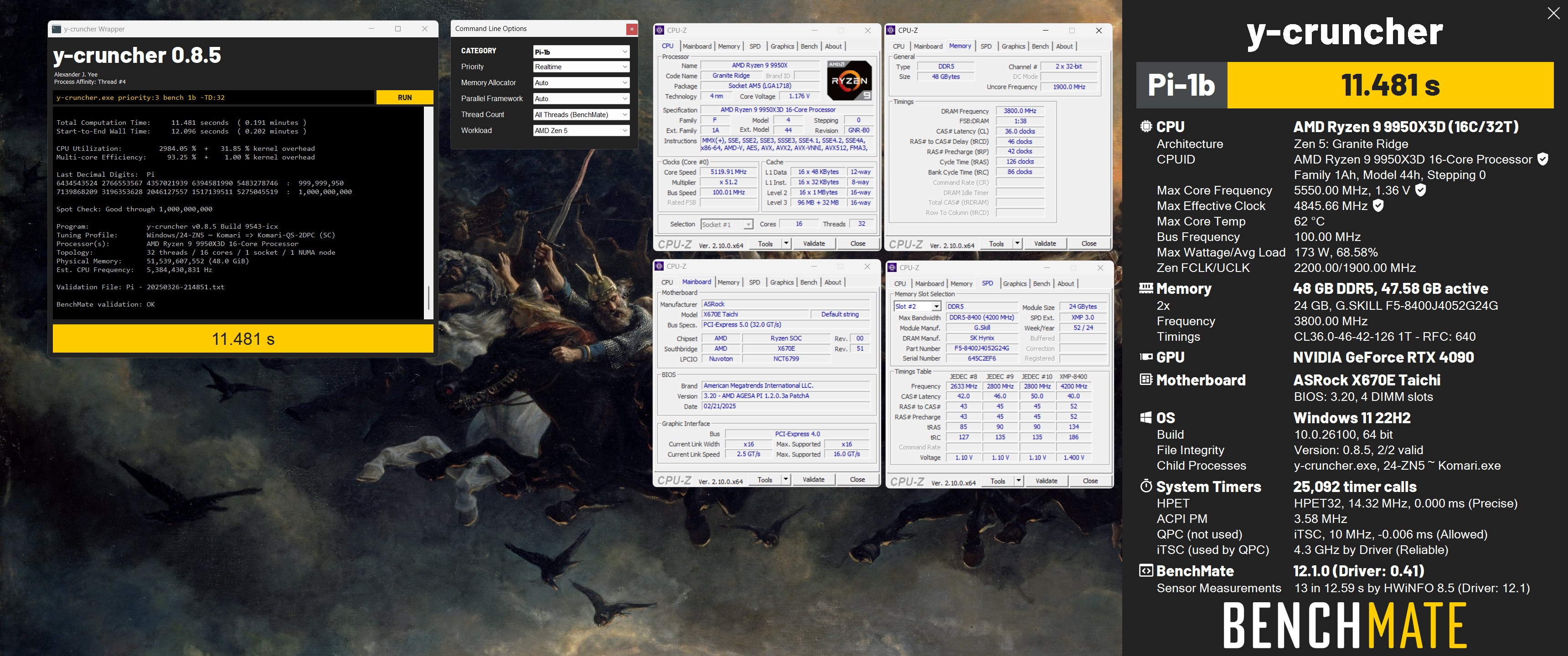Open Graphics tab in top-left CPU-Z window
This screenshot has height=656, width=1568.
pos(782,46)
